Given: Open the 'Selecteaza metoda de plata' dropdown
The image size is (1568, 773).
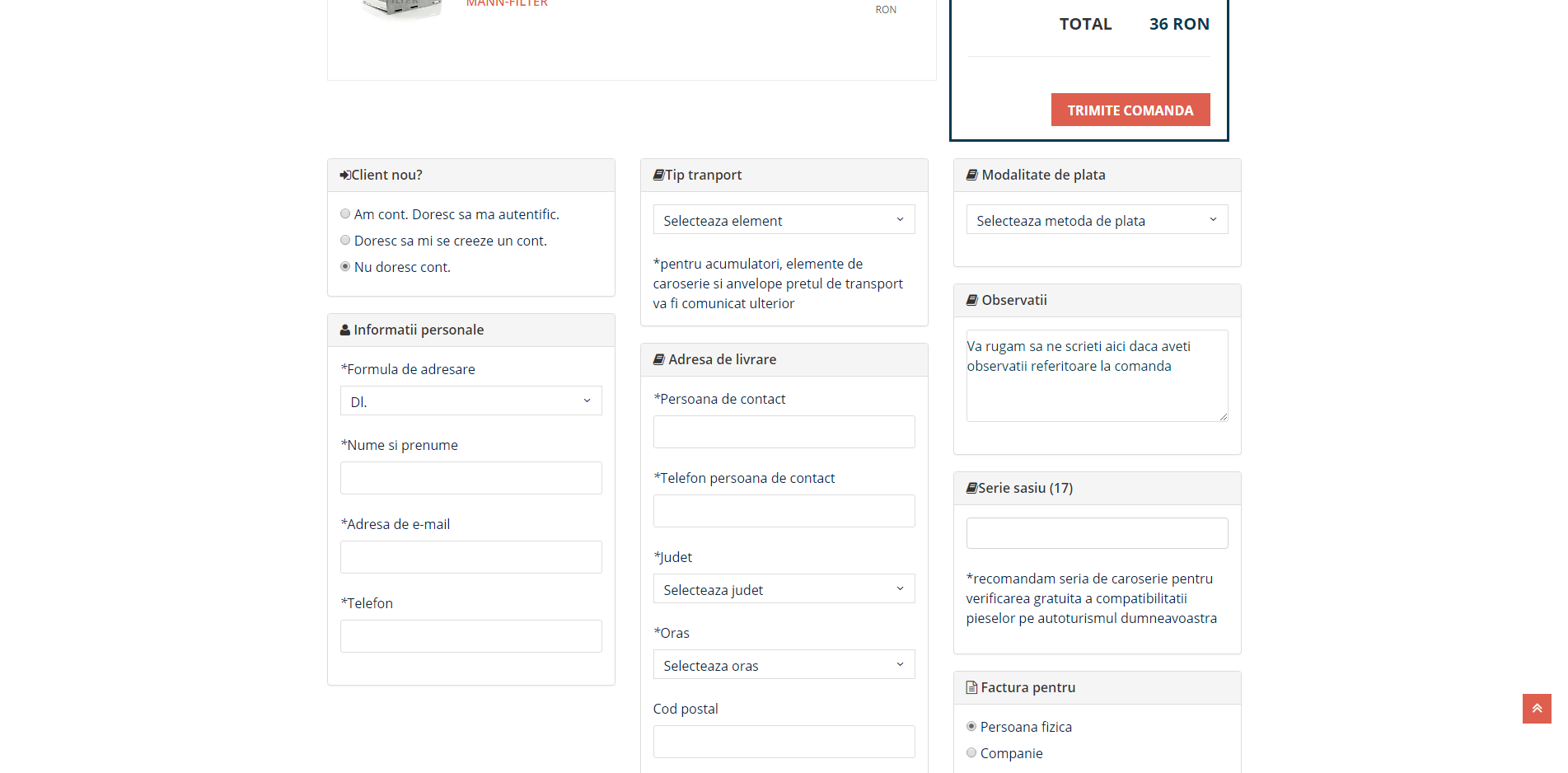Looking at the screenshot, I should point(1097,220).
